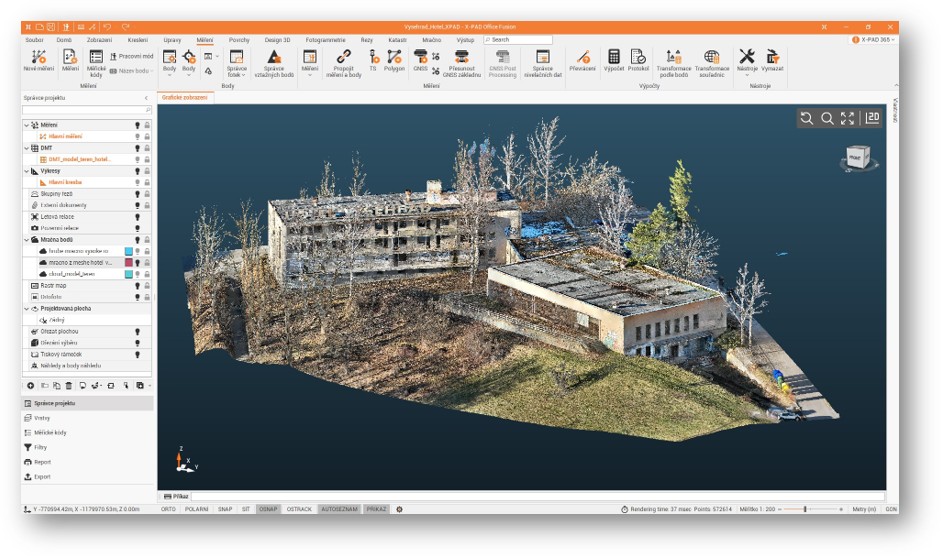Open the Zobrazení ribbon tab

click(99, 40)
